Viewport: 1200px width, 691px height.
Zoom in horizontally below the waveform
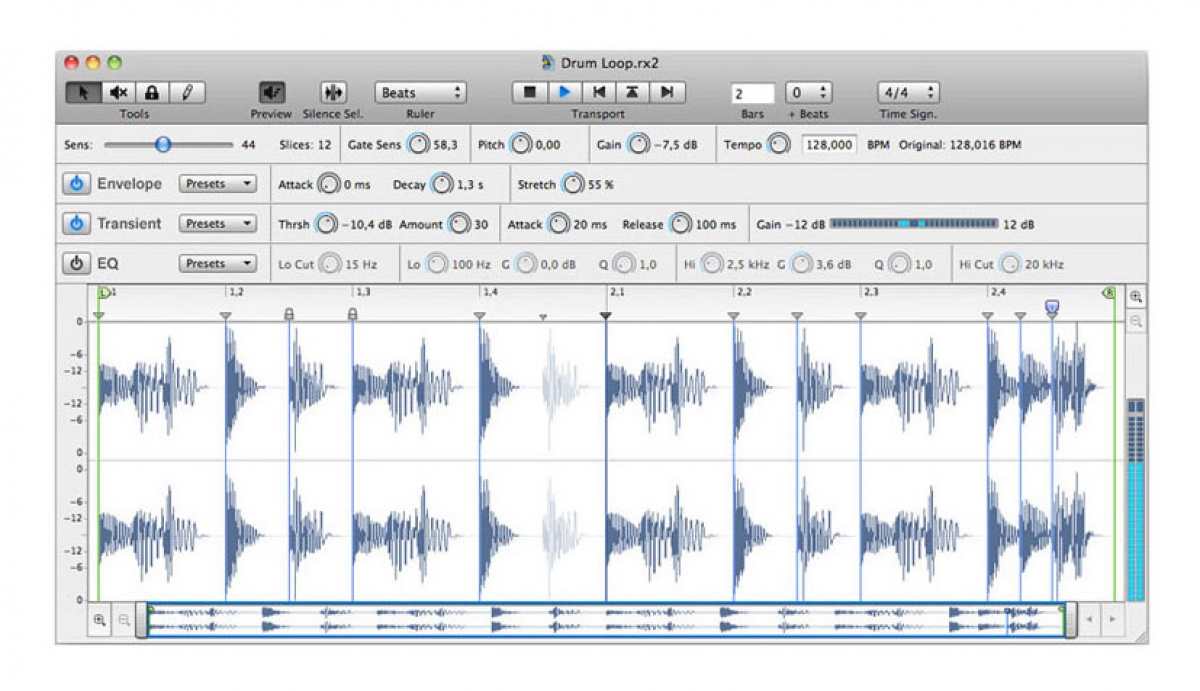[99, 620]
